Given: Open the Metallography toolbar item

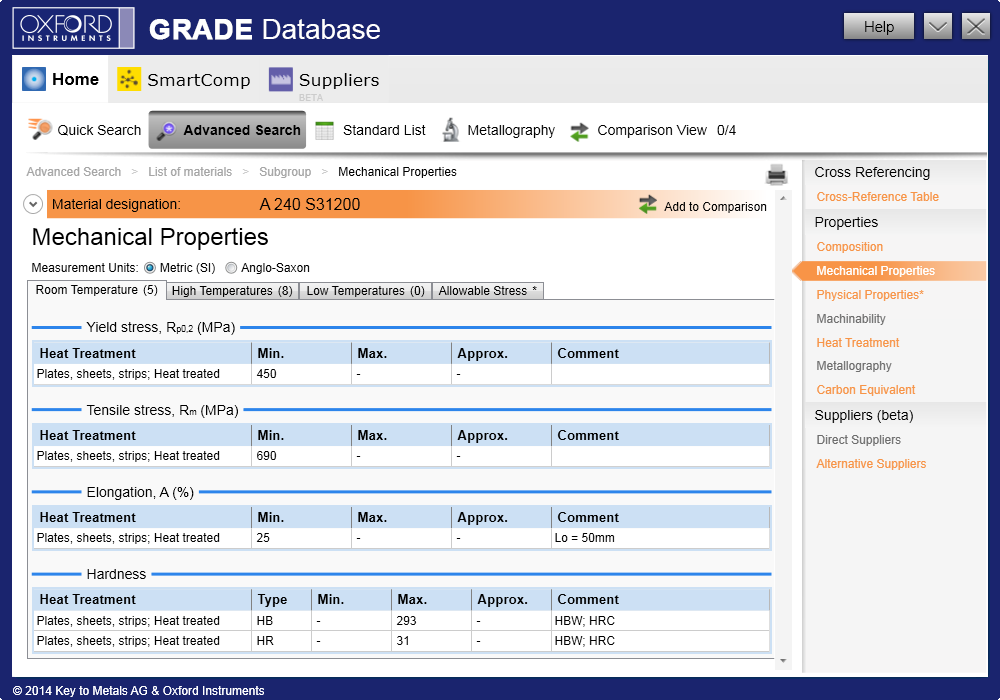Looking at the screenshot, I should pyautogui.click(x=499, y=130).
